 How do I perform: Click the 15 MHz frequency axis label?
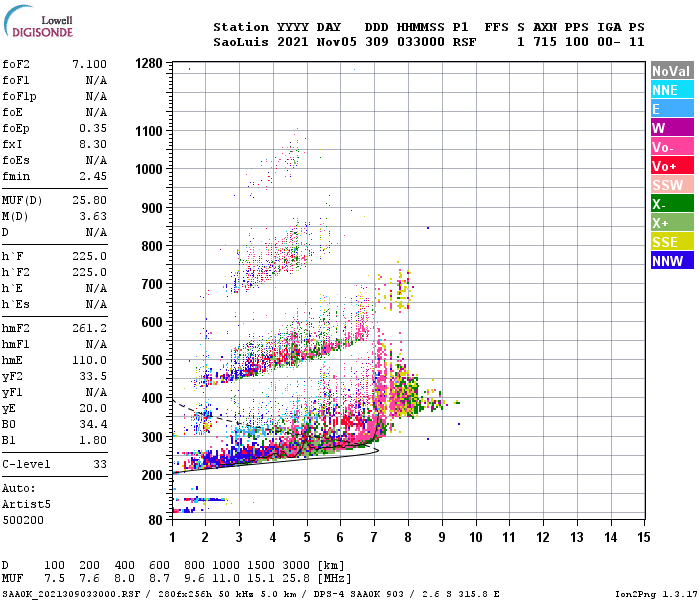pos(644,537)
